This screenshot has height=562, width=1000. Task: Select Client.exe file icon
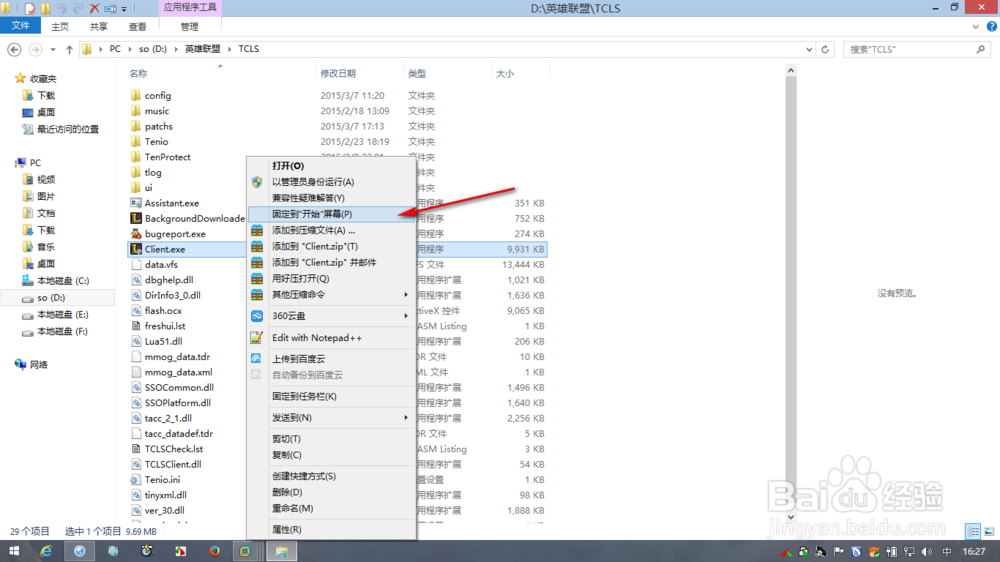click(136, 249)
